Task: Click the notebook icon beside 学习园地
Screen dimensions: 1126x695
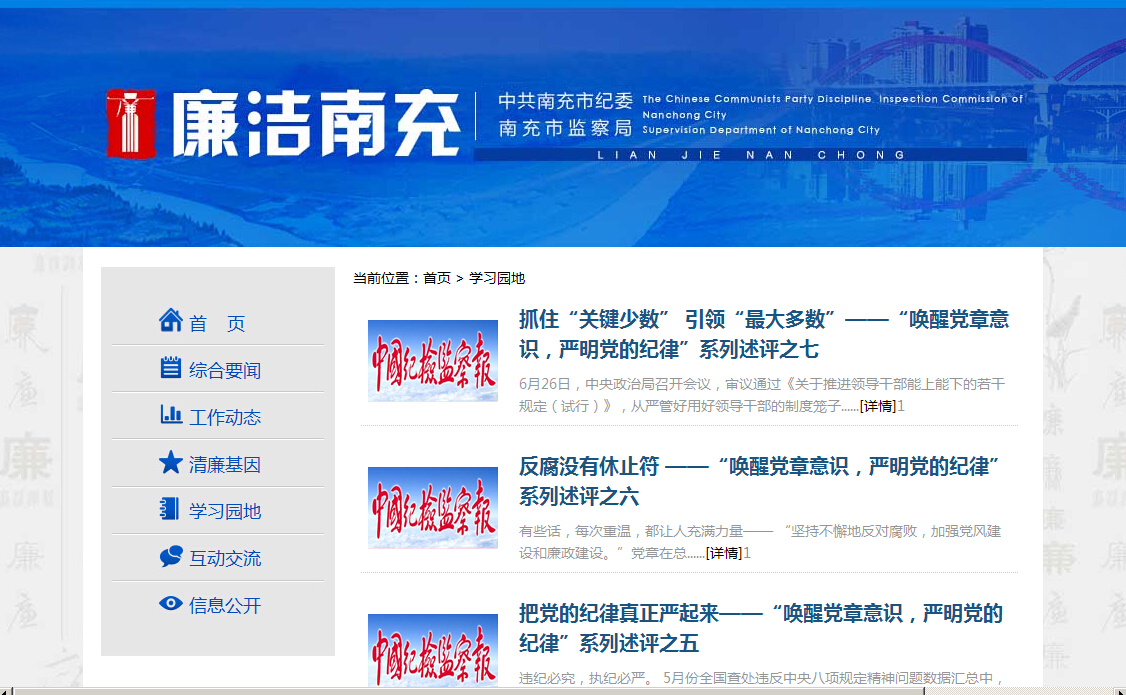Action: click(171, 509)
